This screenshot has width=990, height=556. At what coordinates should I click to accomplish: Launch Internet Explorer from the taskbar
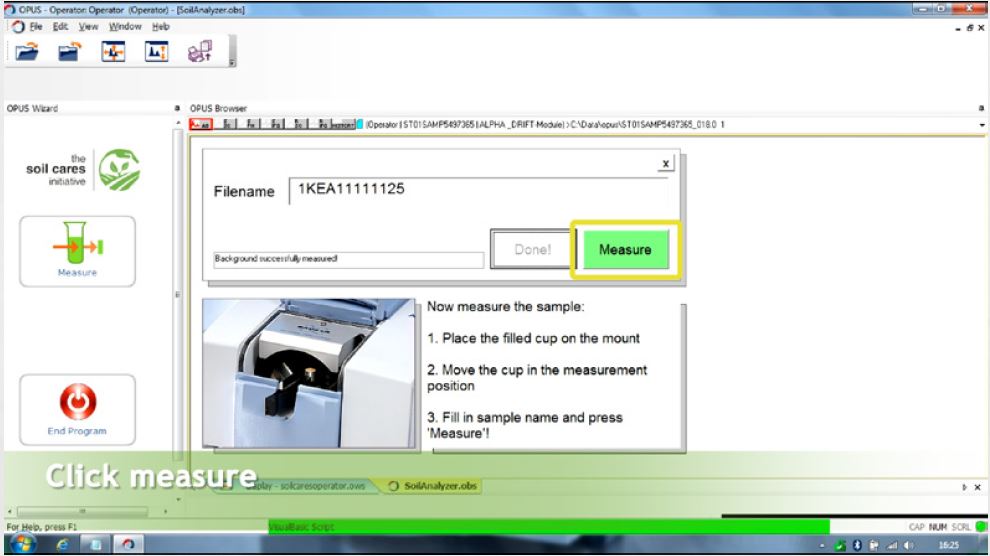(x=63, y=545)
